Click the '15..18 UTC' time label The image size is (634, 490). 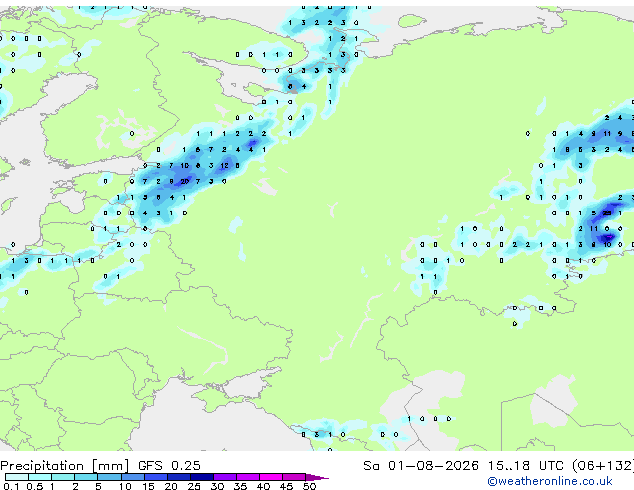525,466
